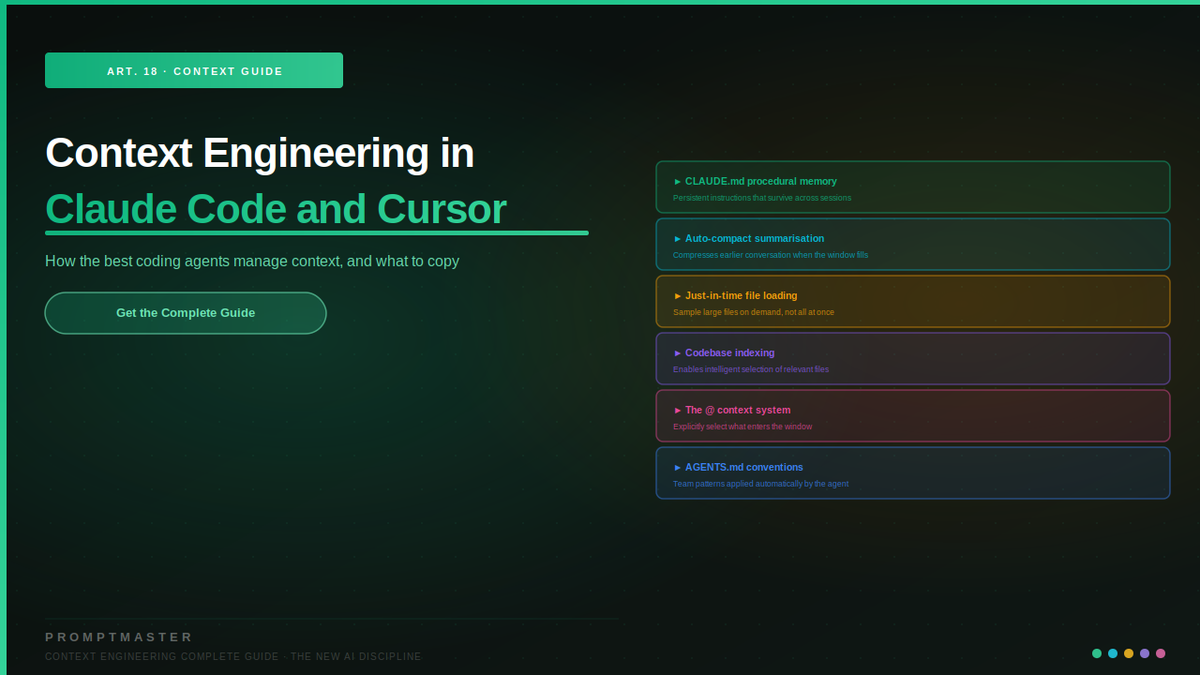Click the PROMPTMASTER brand text

tap(119, 637)
